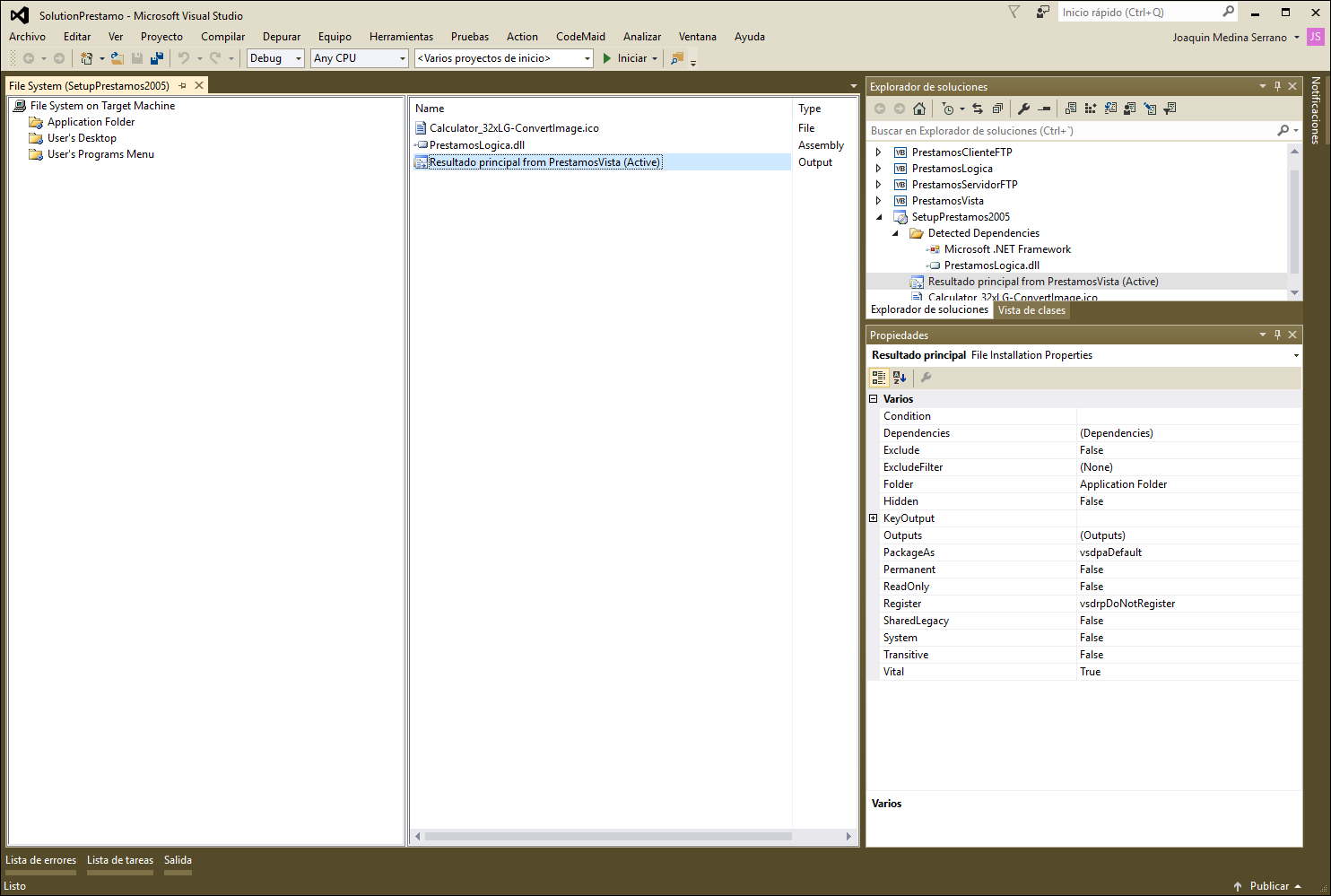Open the File Types Editor icon
Screen dimensions: 1331x896
click(x=1110, y=109)
